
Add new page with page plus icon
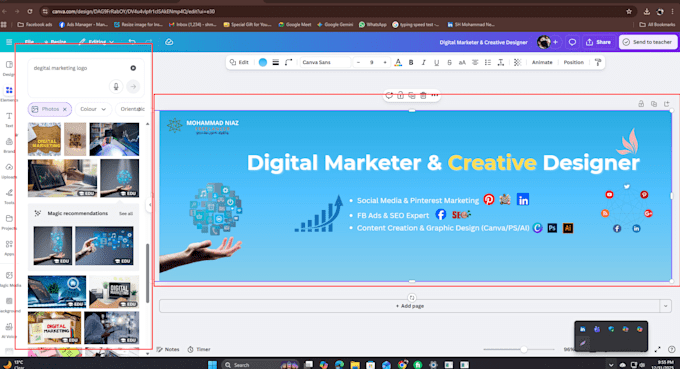coord(667,104)
